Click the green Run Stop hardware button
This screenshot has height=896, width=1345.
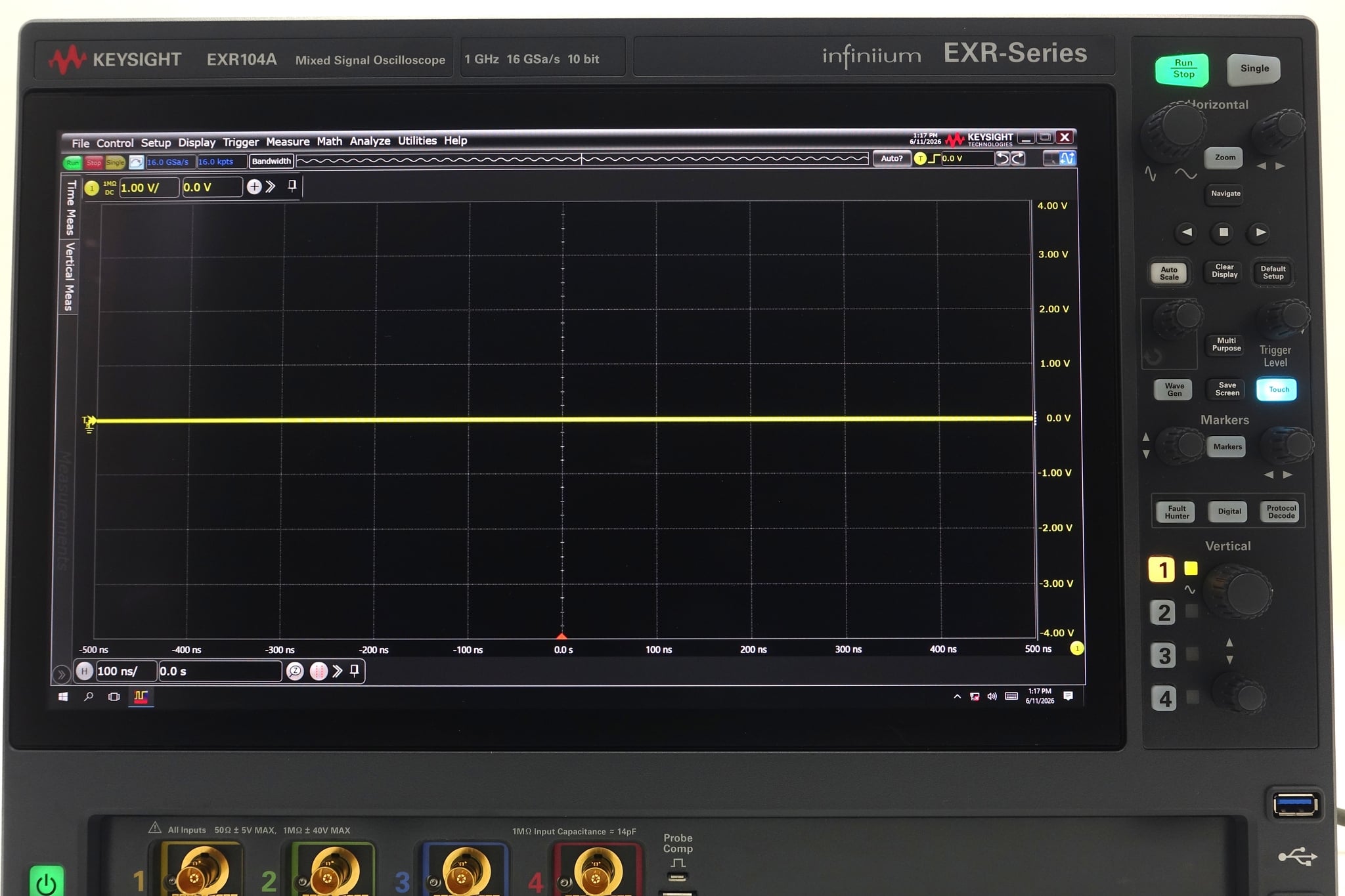coord(1183,69)
